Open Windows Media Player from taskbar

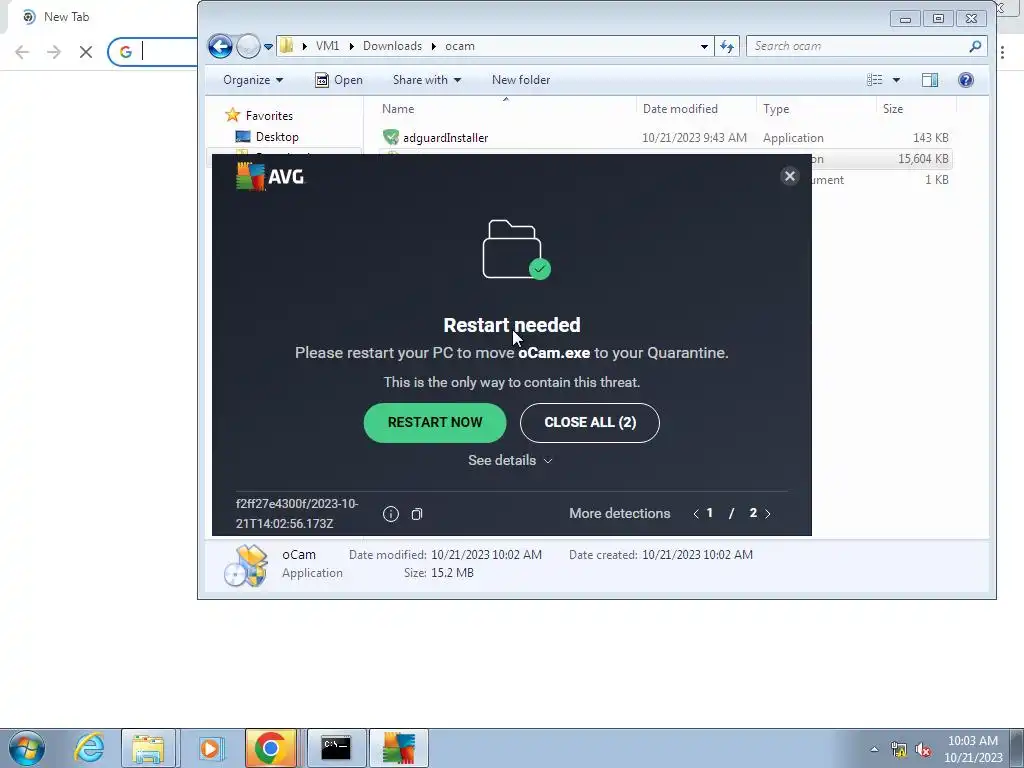pos(210,748)
